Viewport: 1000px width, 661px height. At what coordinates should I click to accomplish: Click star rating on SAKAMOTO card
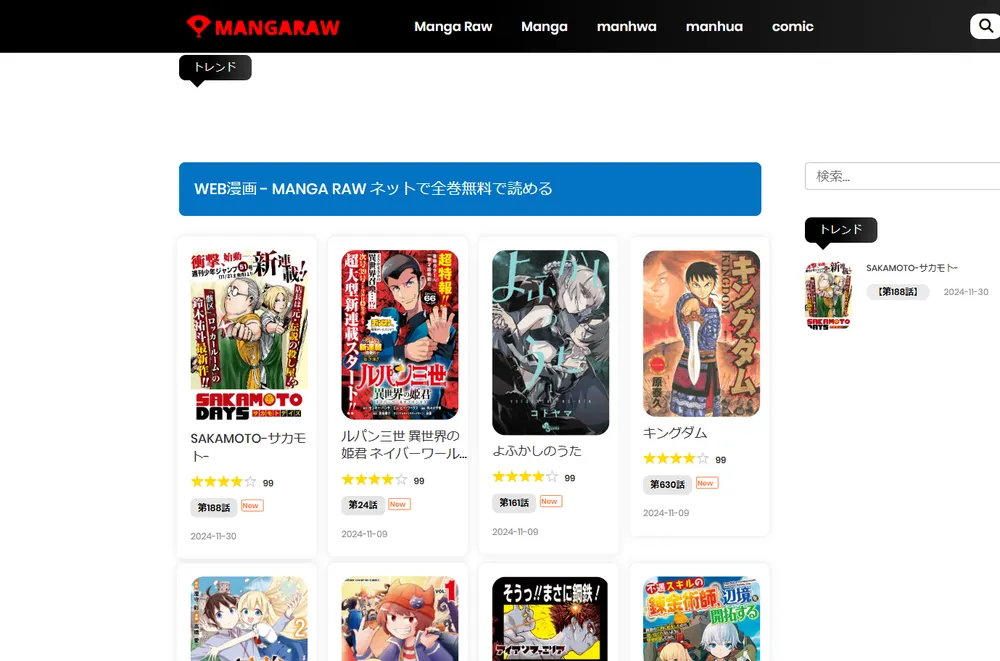(x=223, y=482)
